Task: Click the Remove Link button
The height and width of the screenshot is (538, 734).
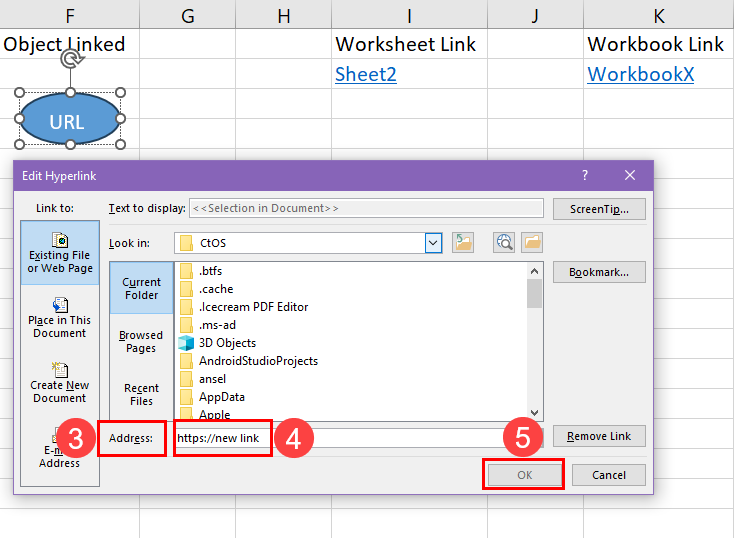Action: 599,436
